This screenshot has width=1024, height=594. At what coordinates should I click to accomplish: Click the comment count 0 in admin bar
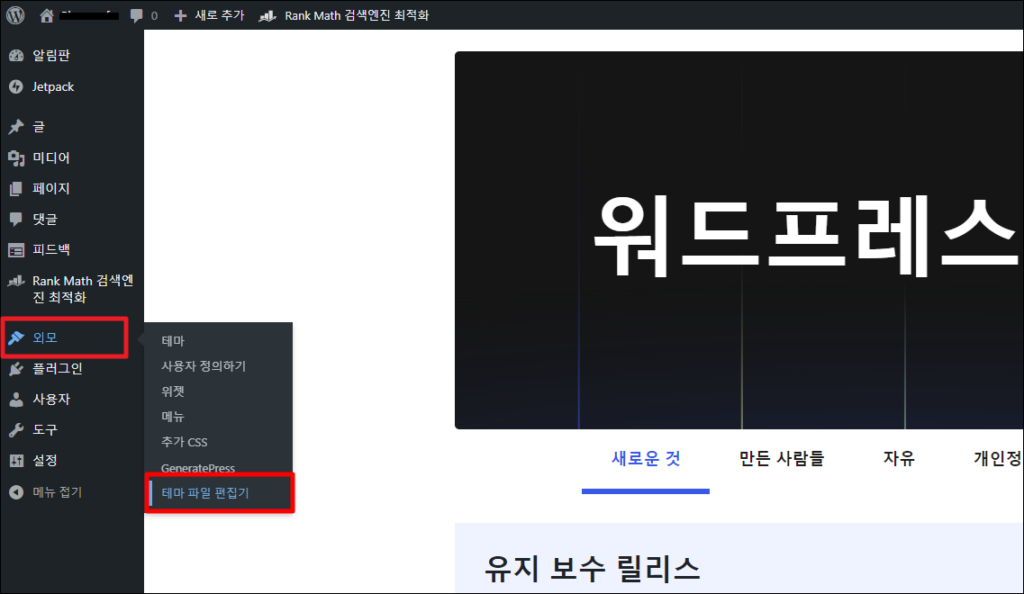154,16
